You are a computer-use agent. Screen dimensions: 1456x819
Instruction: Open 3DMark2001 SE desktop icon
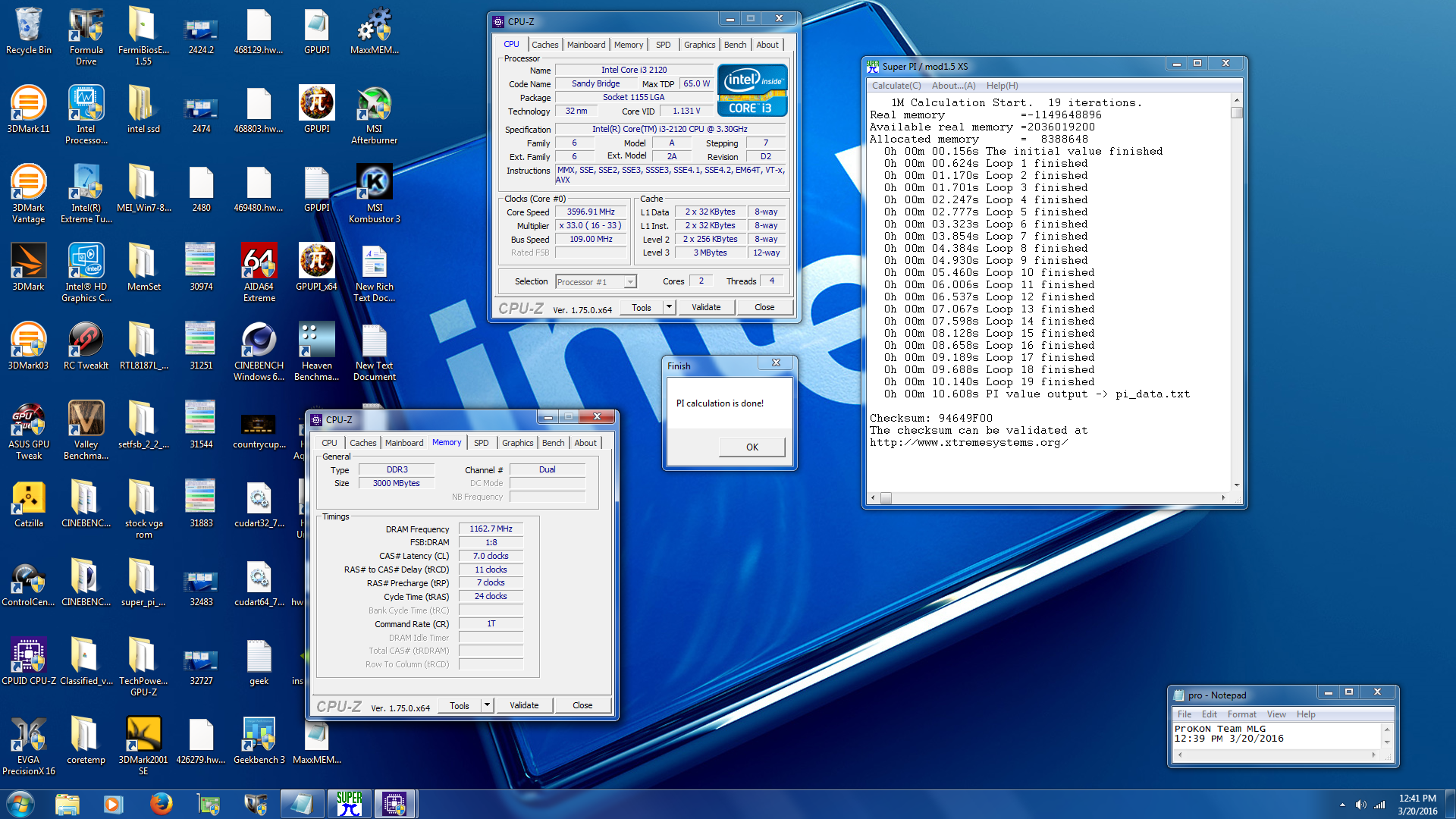pyautogui.click(x=143, y=745)
